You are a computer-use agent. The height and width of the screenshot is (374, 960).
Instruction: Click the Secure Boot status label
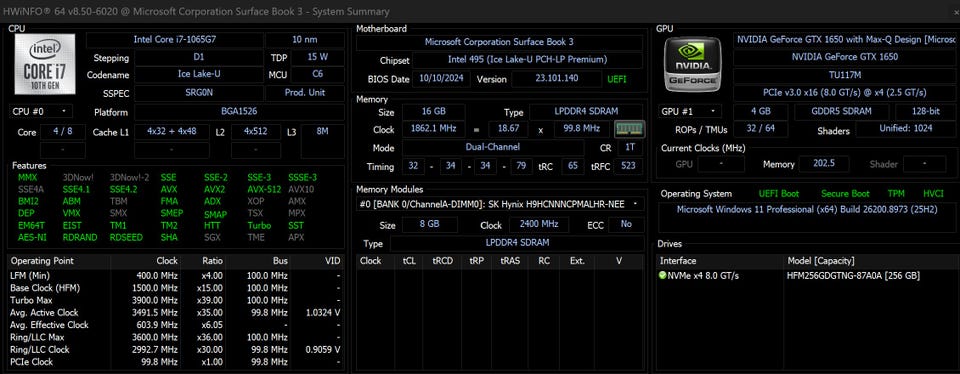click(x=845, y=193)
